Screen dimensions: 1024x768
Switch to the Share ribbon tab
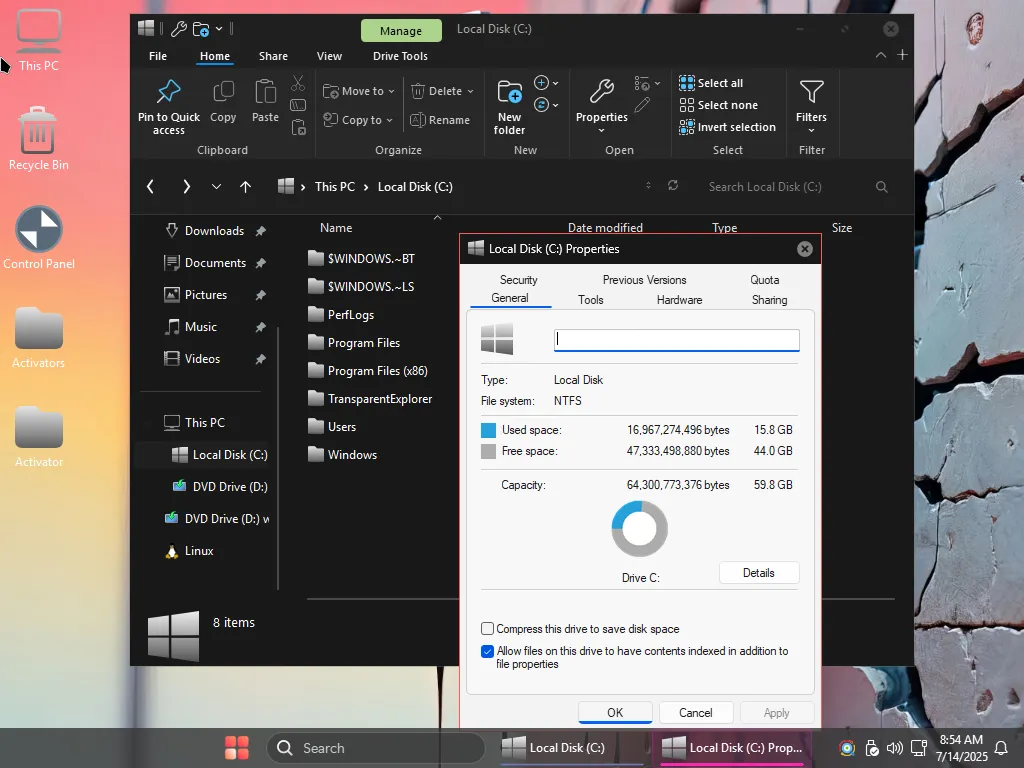[273, 56]
